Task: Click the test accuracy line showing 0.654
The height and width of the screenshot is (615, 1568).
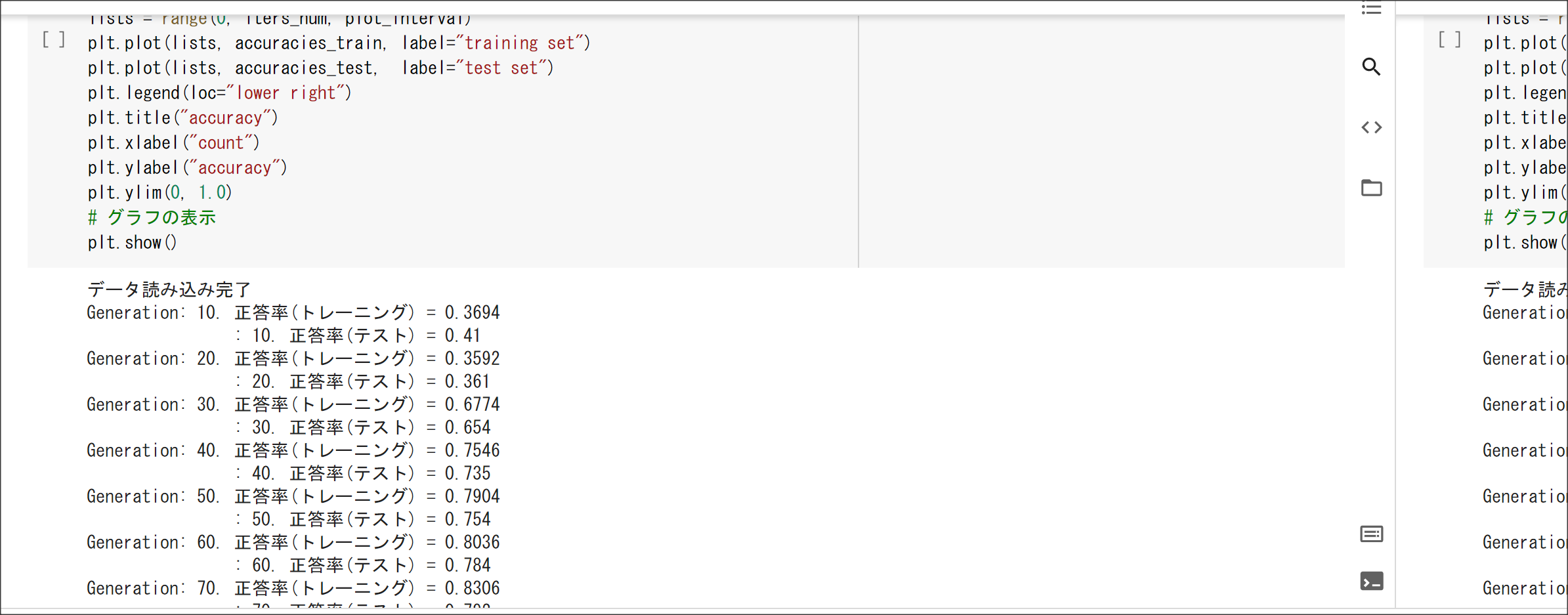Action: pos(363,427)
